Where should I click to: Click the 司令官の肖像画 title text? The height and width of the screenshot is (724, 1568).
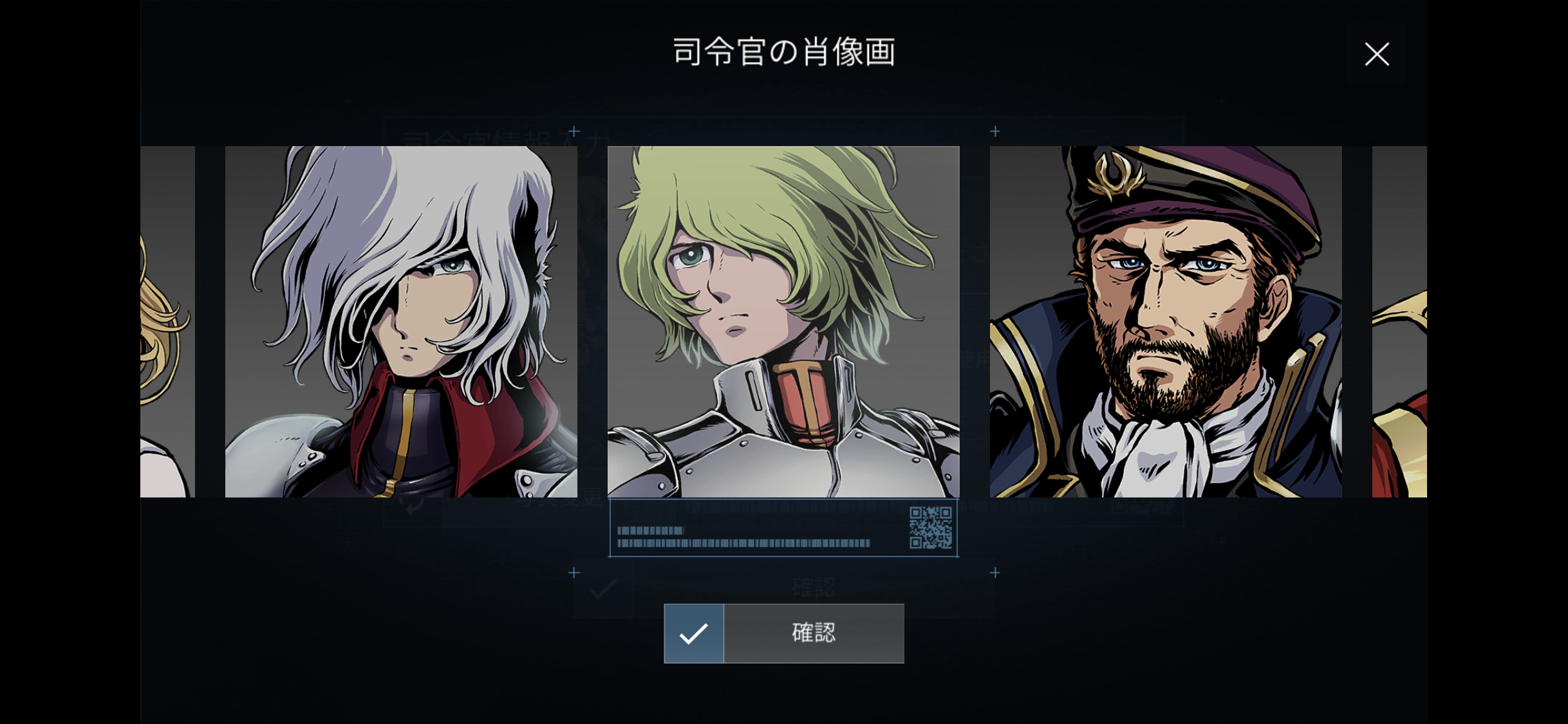(x=784, y=52)
